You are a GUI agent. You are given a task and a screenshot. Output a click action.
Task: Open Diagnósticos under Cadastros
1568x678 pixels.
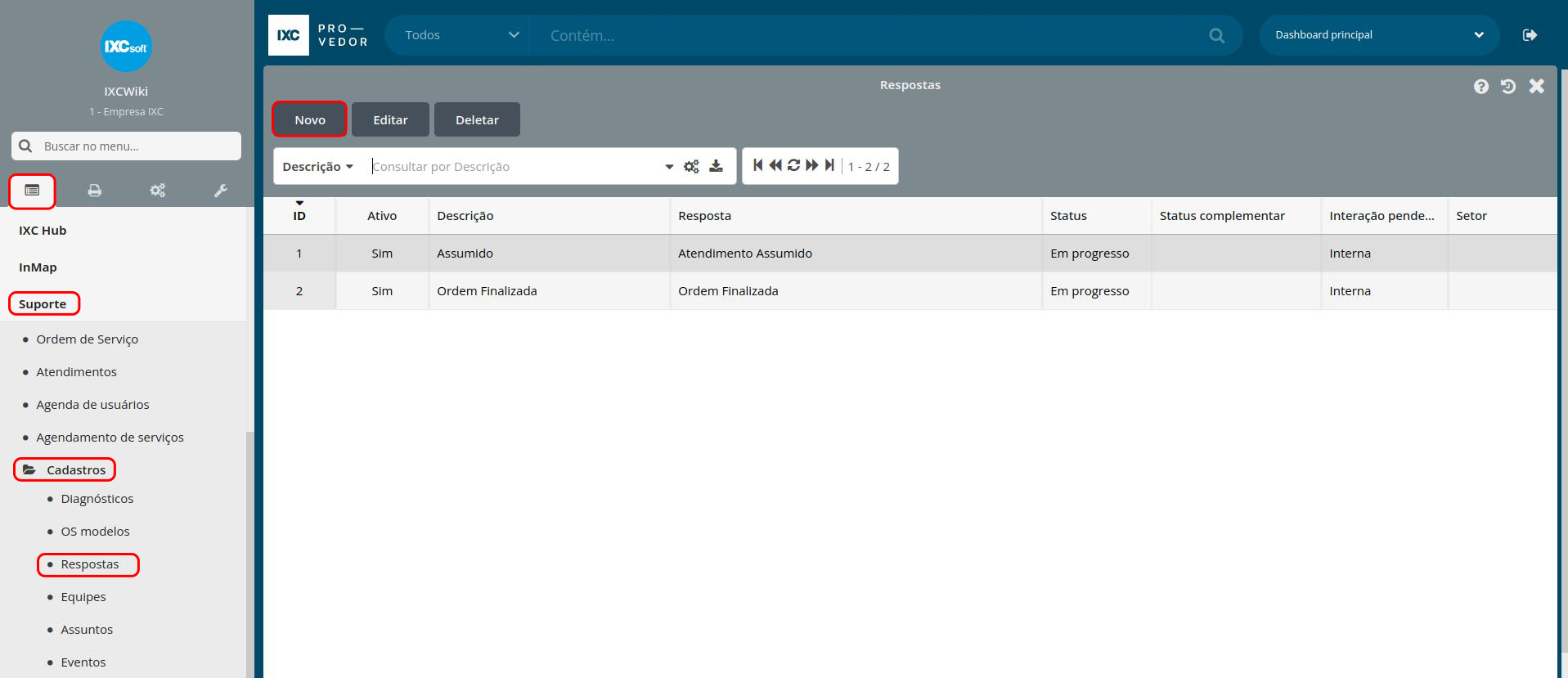coord(97,499)
